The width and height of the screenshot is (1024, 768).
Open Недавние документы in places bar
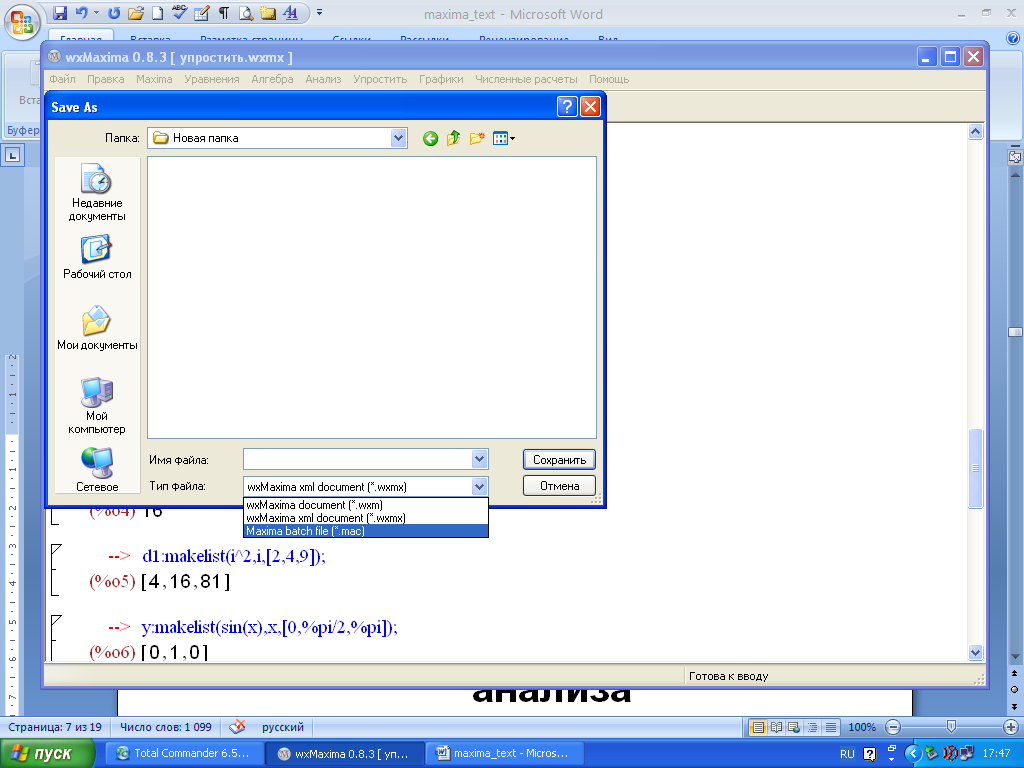(97, 192)
